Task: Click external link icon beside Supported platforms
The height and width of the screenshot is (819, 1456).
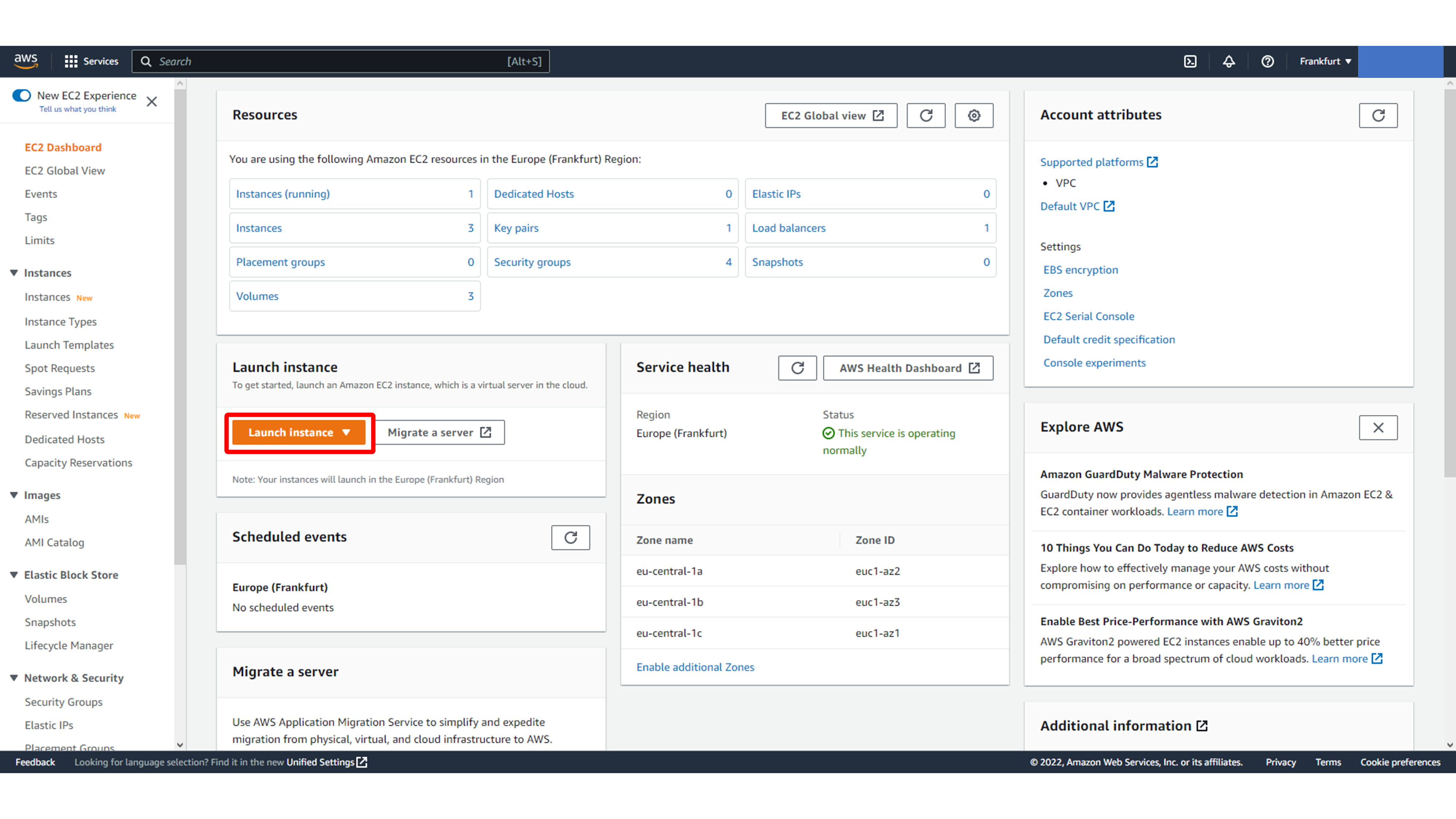Action: click(1152, 162)
